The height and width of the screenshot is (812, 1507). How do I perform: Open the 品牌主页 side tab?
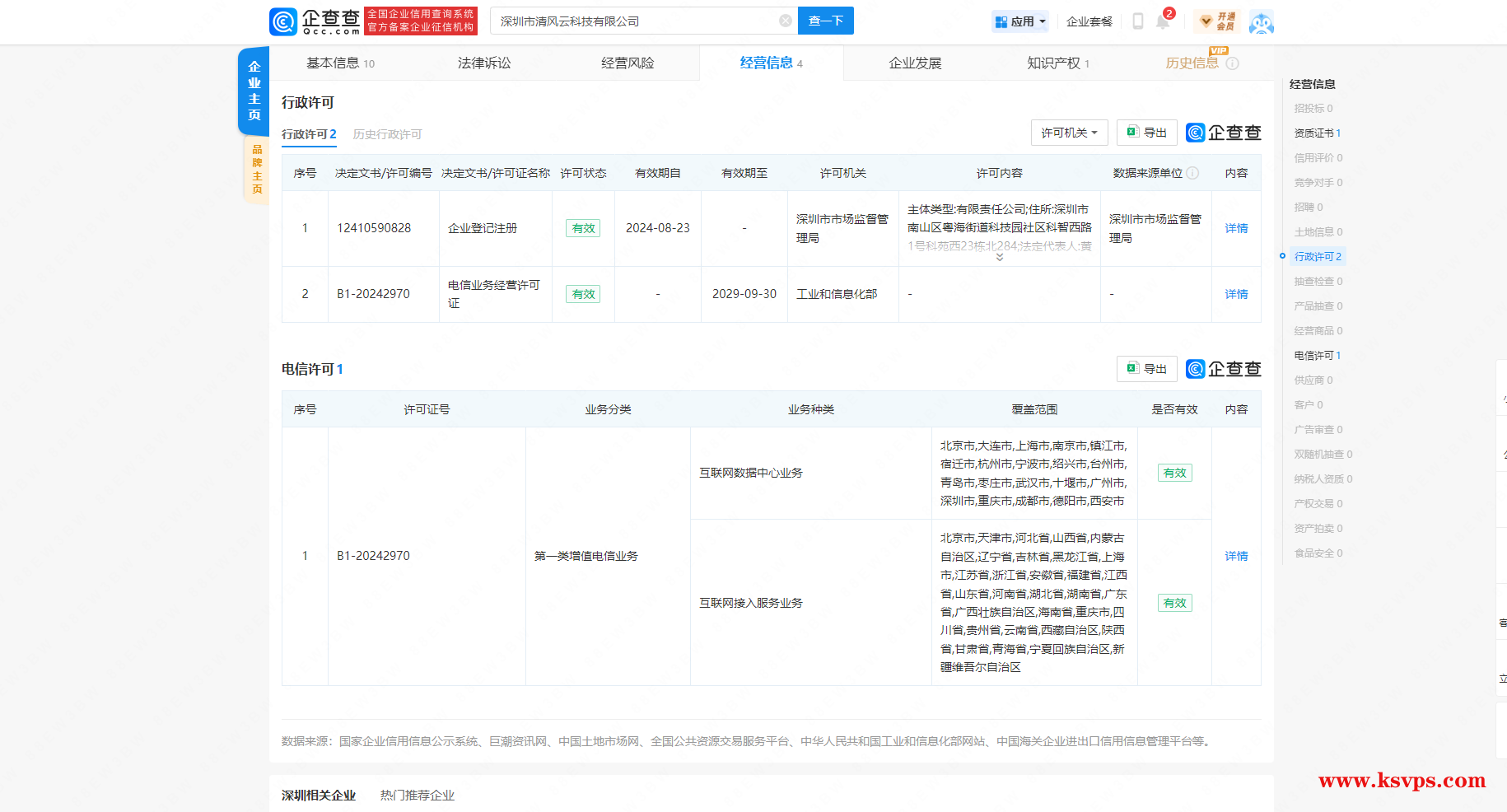[x=257, y=169]
